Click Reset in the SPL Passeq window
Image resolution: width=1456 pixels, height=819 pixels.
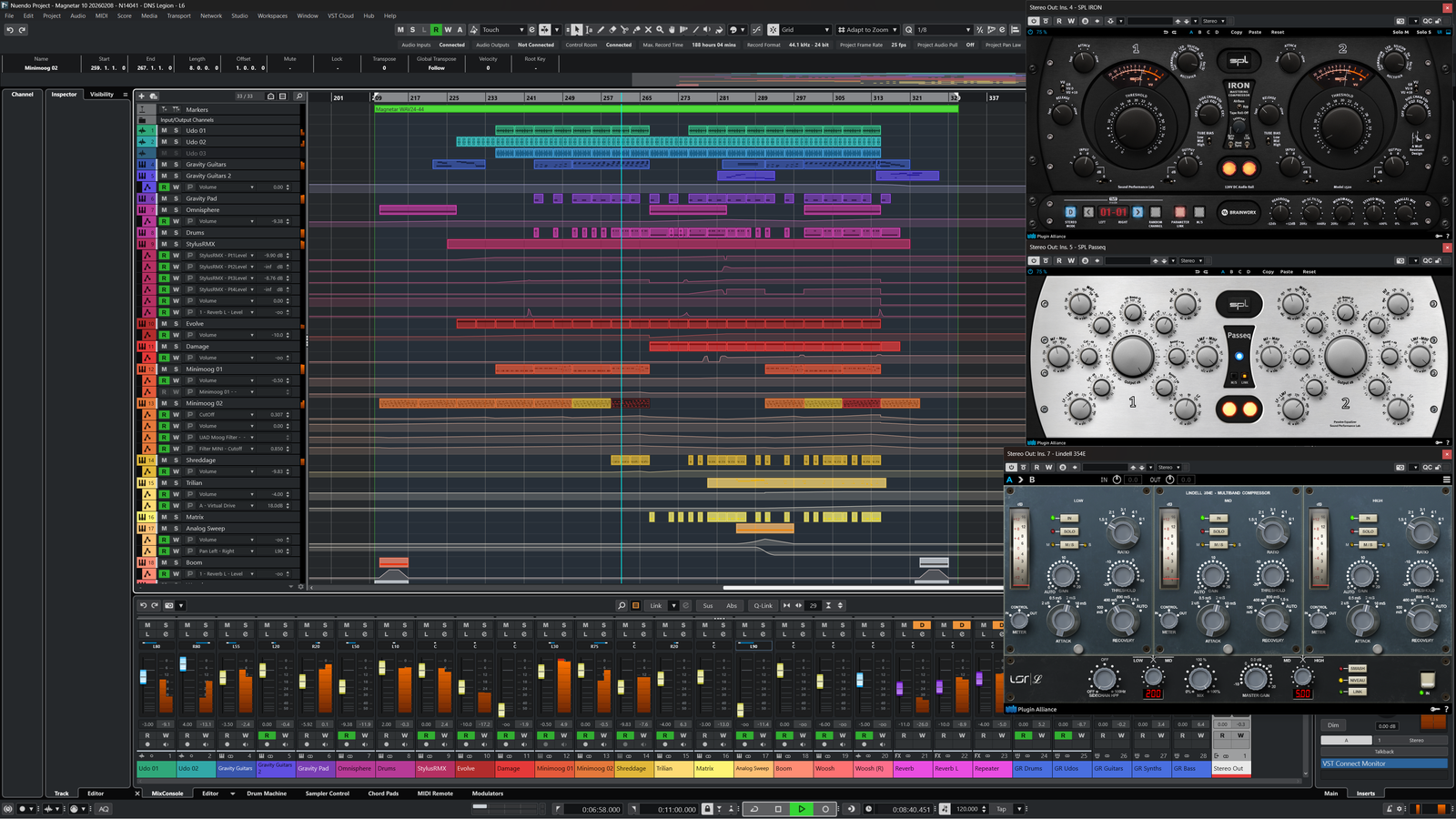coord(1309,271)
